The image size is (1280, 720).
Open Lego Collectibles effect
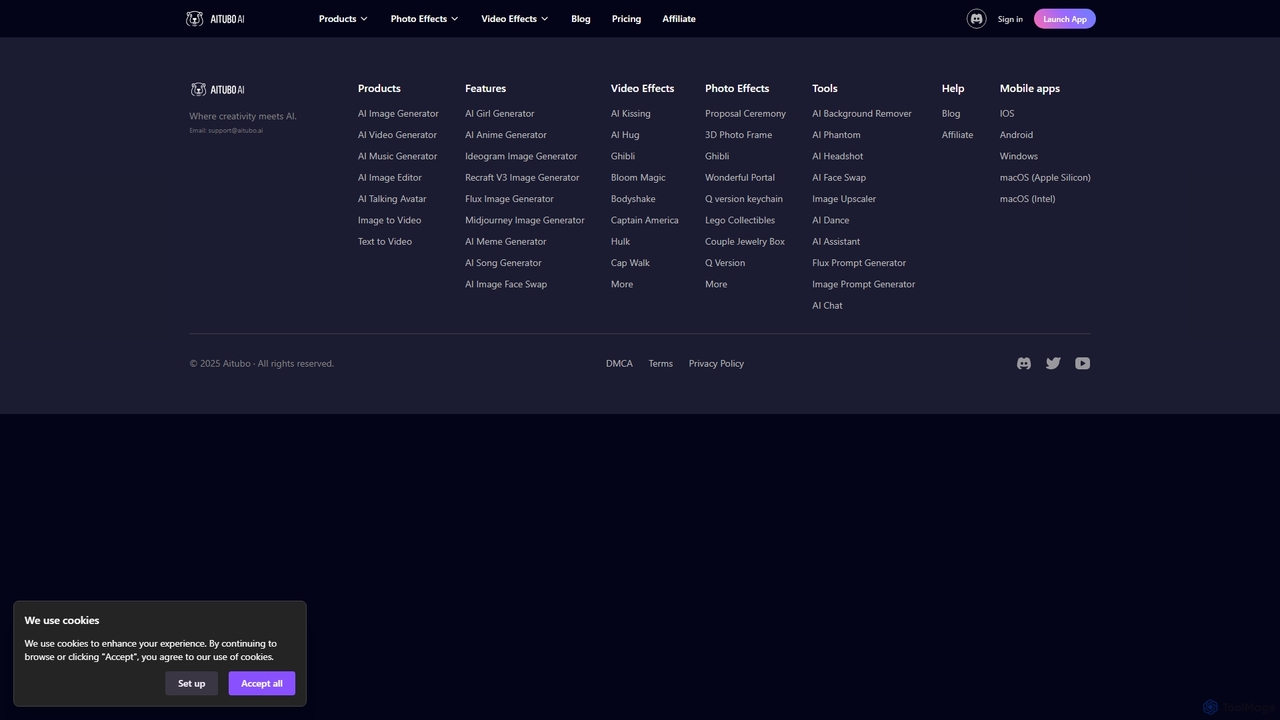[740, 220]
